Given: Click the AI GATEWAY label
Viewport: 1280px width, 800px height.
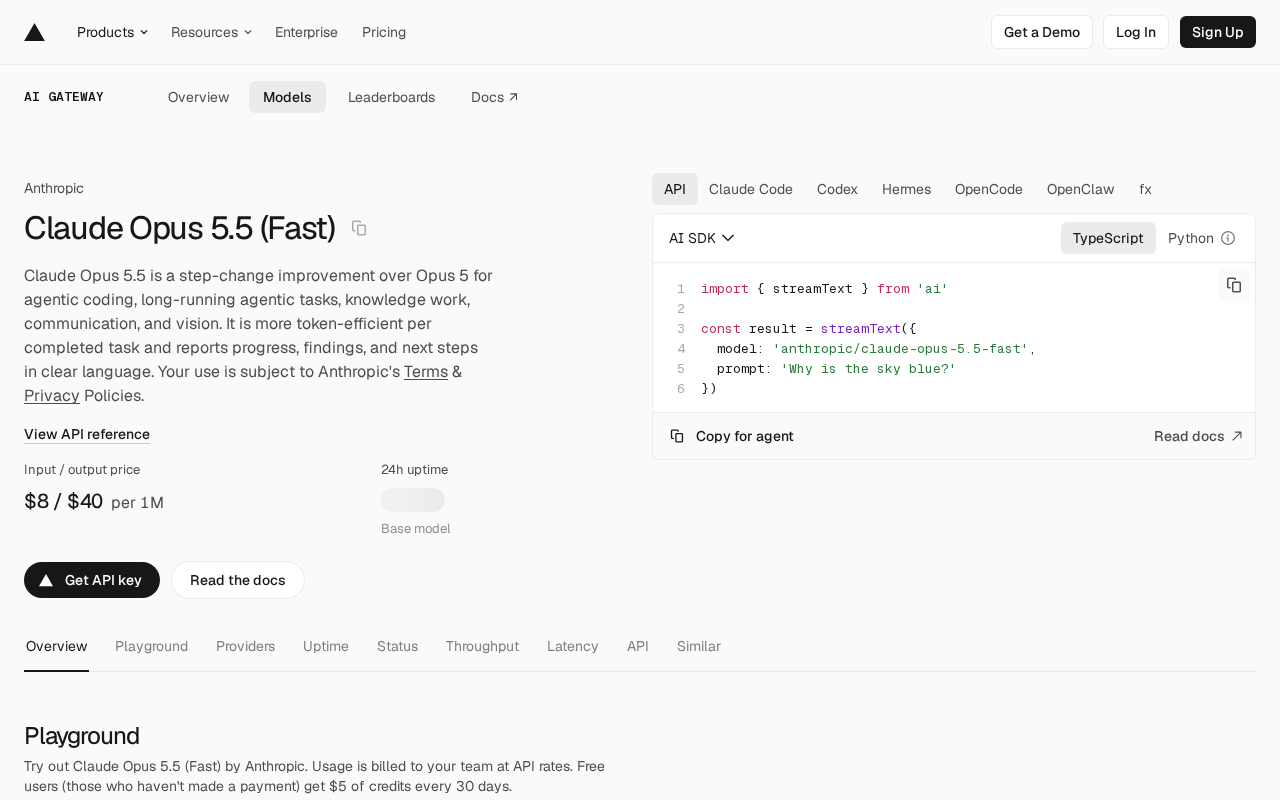Looking at the screenshot, I should [64, 97].
